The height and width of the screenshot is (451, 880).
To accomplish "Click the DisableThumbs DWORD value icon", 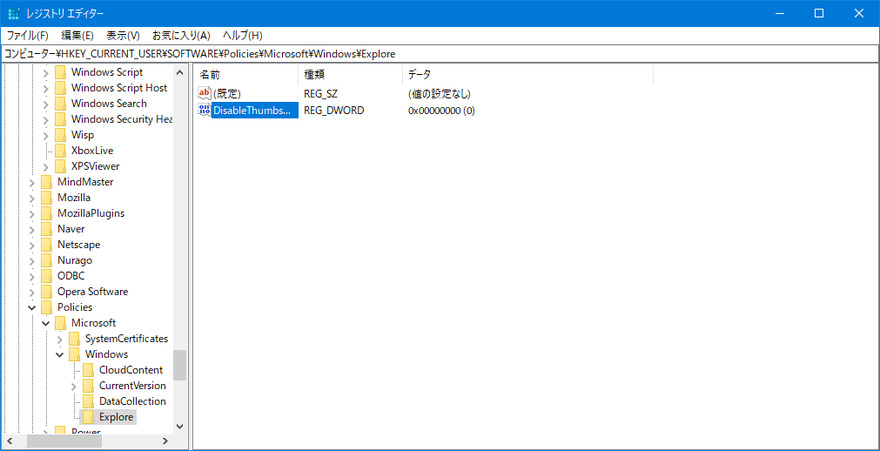I will tap(205, 111).
